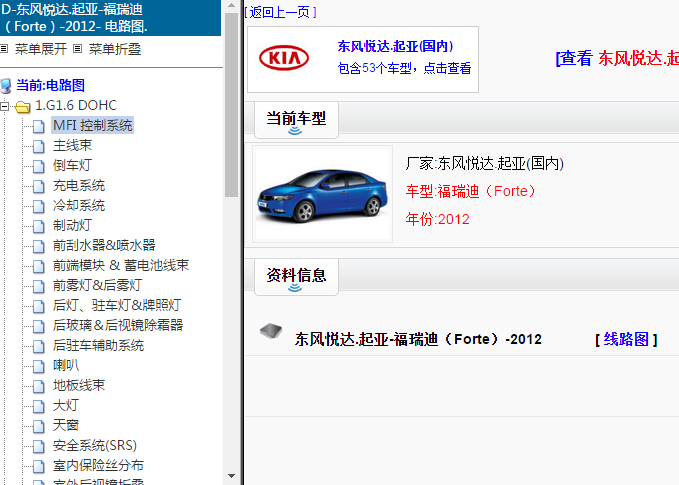Click the page icon beside 后驻车辅助系统

tap(39, 346)
